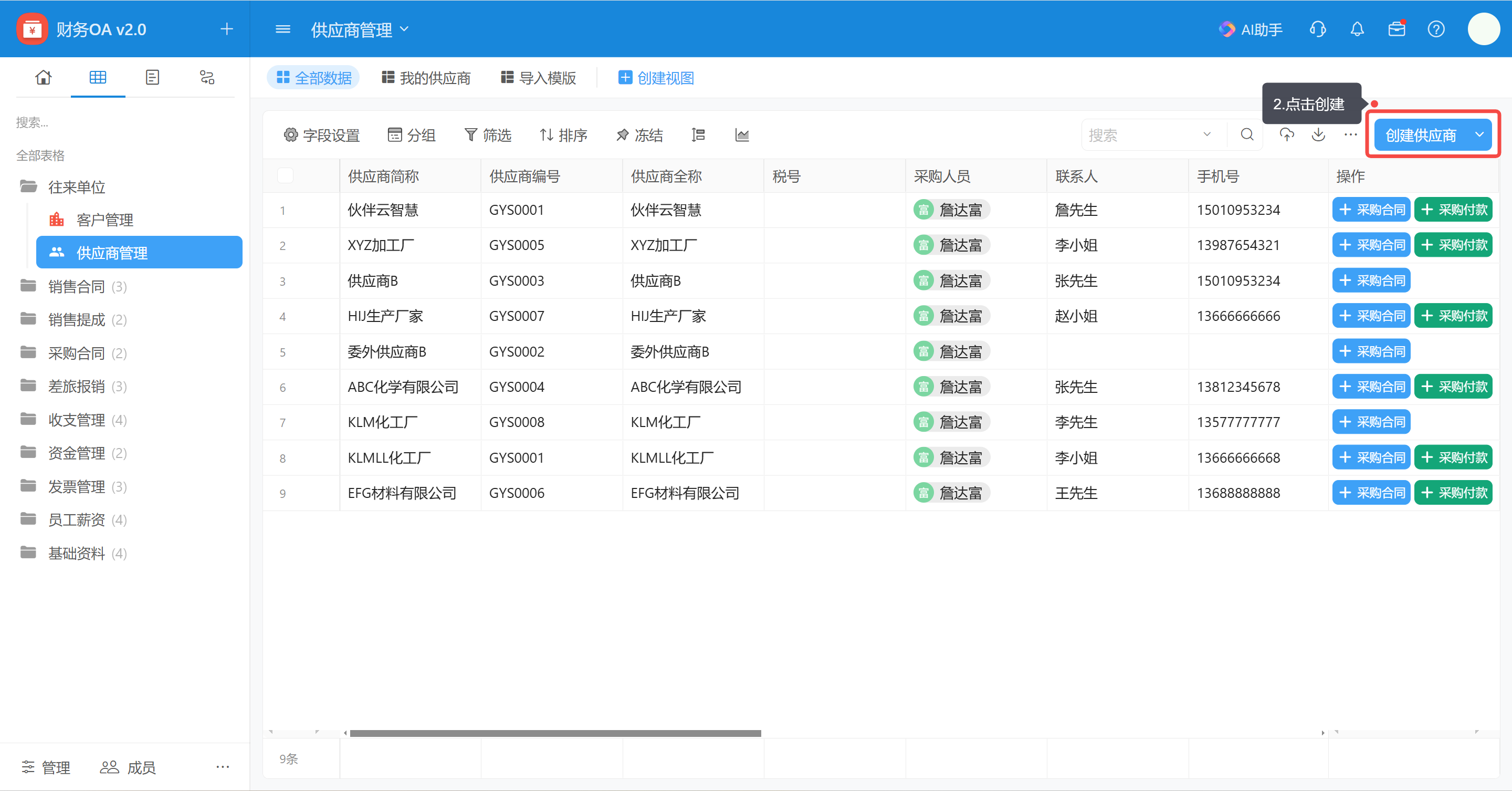Select the document list sidebar tab
The width and height of the screenshot is (1512, 791).
[x=153, y=77]
